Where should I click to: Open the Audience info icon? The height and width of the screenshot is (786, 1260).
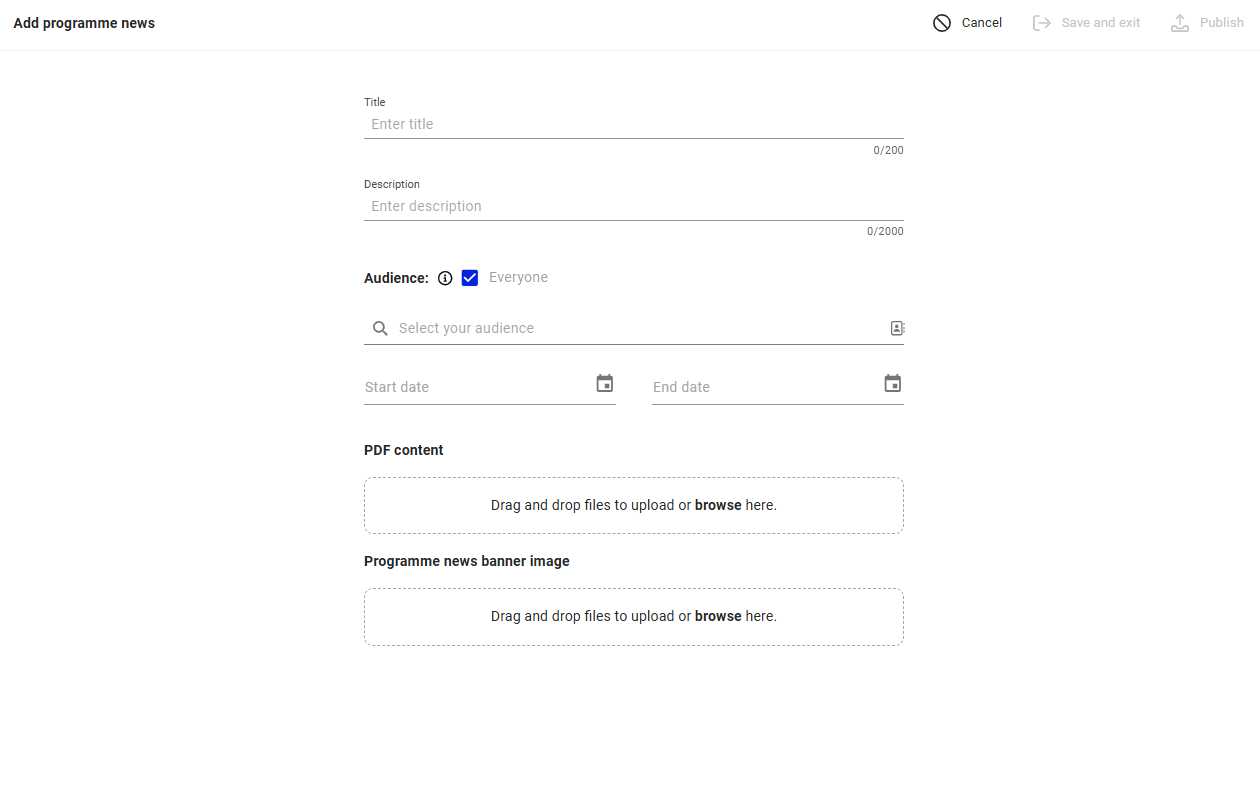coord(446,278)
